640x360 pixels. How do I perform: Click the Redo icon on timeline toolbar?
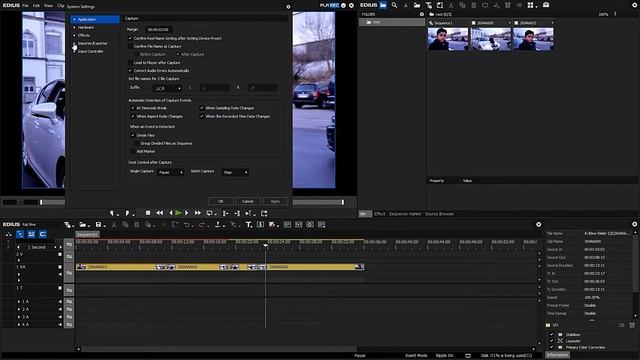point(201,224)
